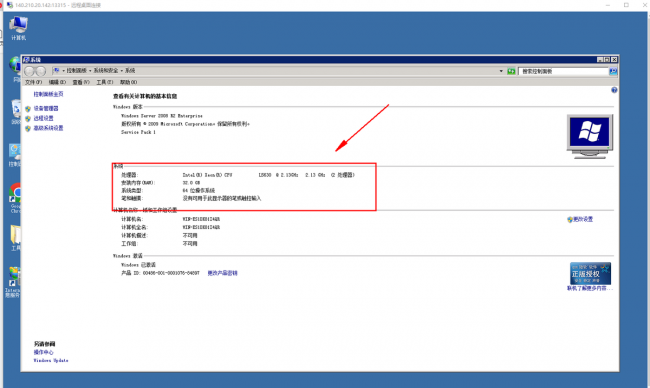The image size is (650, 388).
Task: Click the shield icon beside Device Manager
Action: point(28,109)
